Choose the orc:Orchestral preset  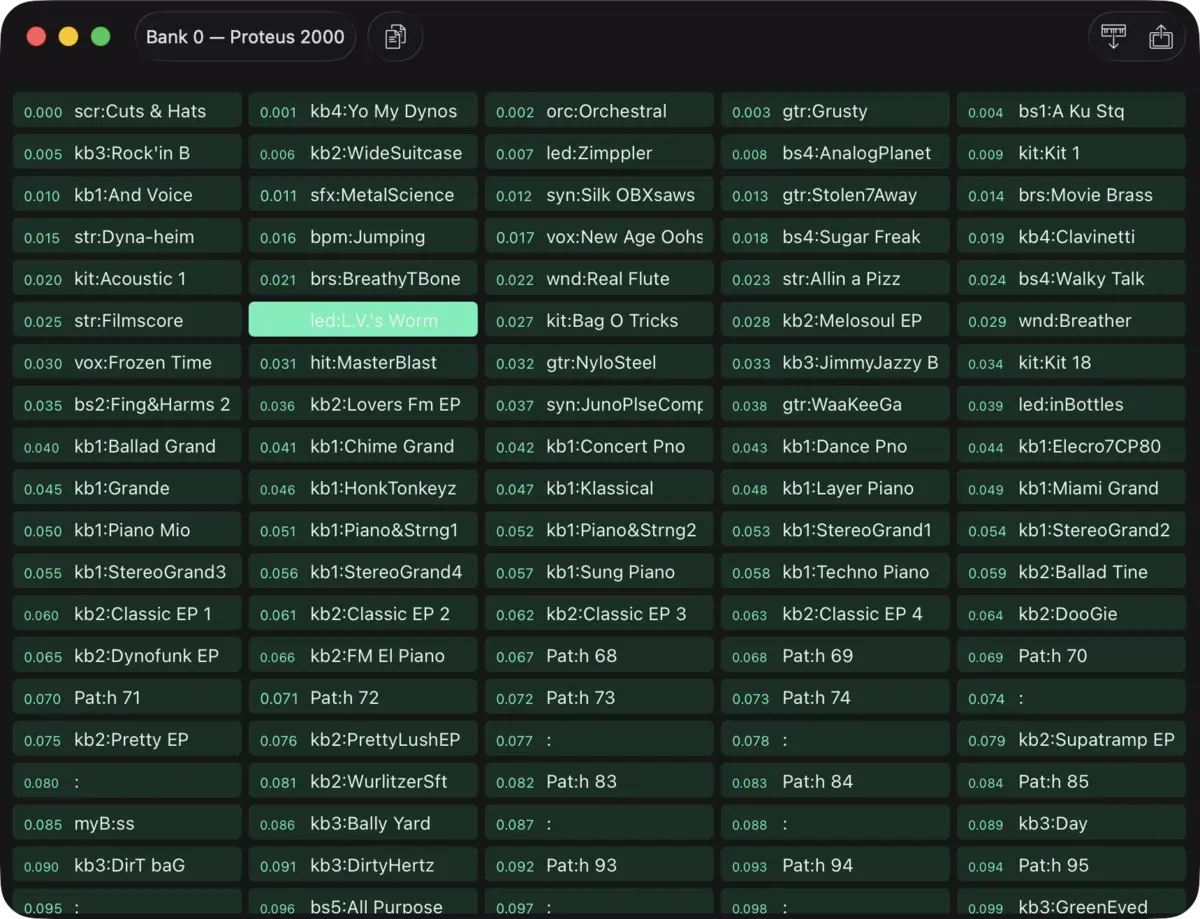[x=599, y=111]
